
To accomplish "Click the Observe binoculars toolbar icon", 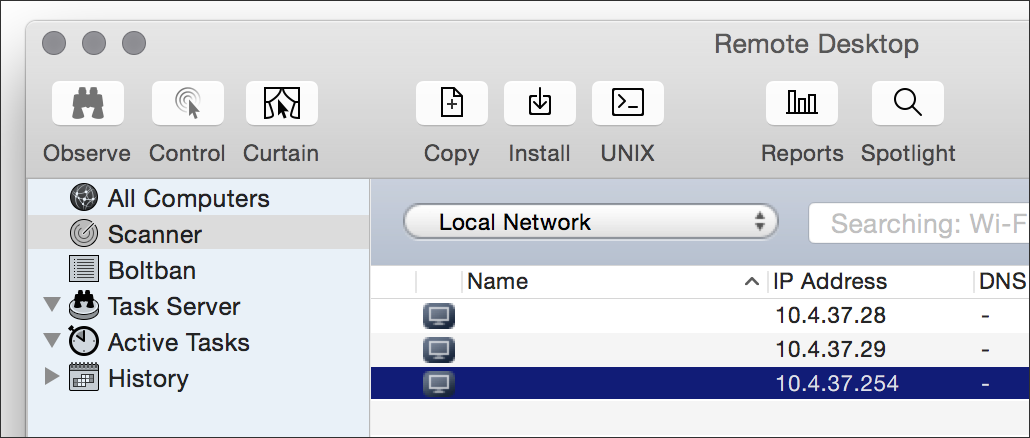I will tap(88, 103).
